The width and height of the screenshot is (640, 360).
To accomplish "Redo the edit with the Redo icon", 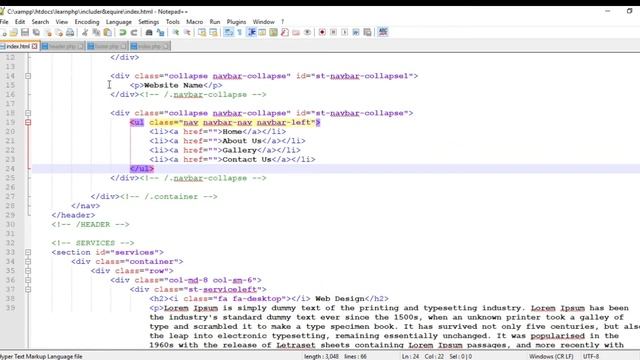I will point(134,32).
